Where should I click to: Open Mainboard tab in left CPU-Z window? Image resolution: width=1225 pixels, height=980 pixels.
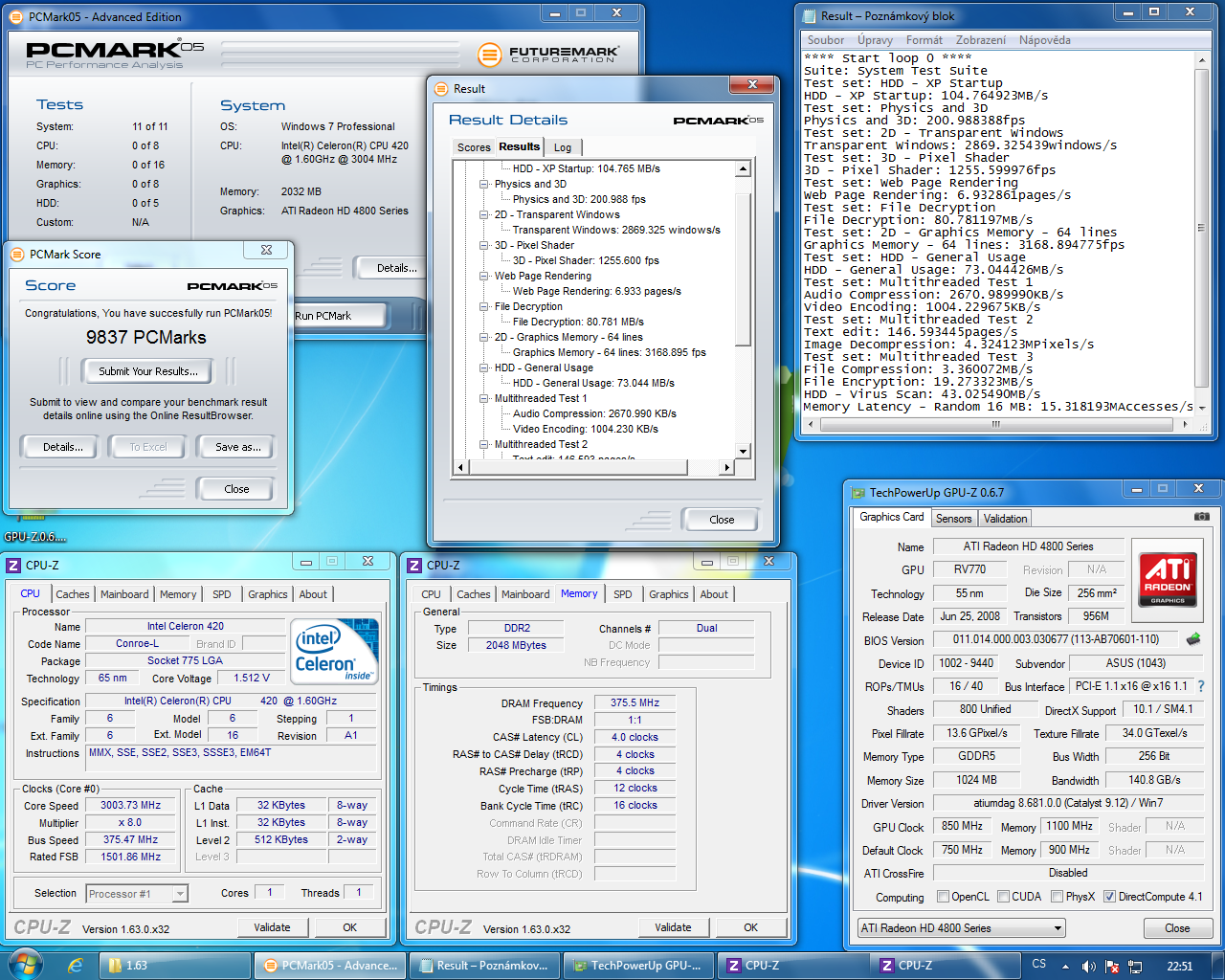click(x=124, y=594)
